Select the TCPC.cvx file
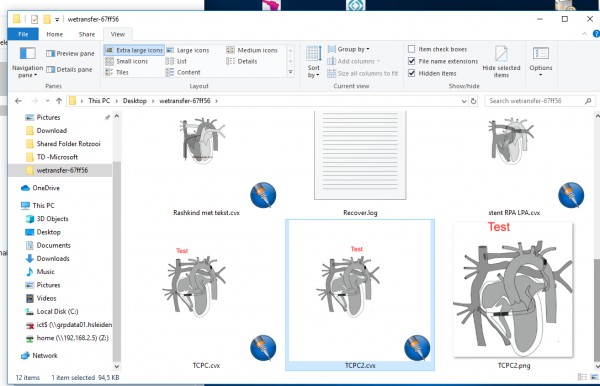This screenshot has height=386, width=600. 207,295
